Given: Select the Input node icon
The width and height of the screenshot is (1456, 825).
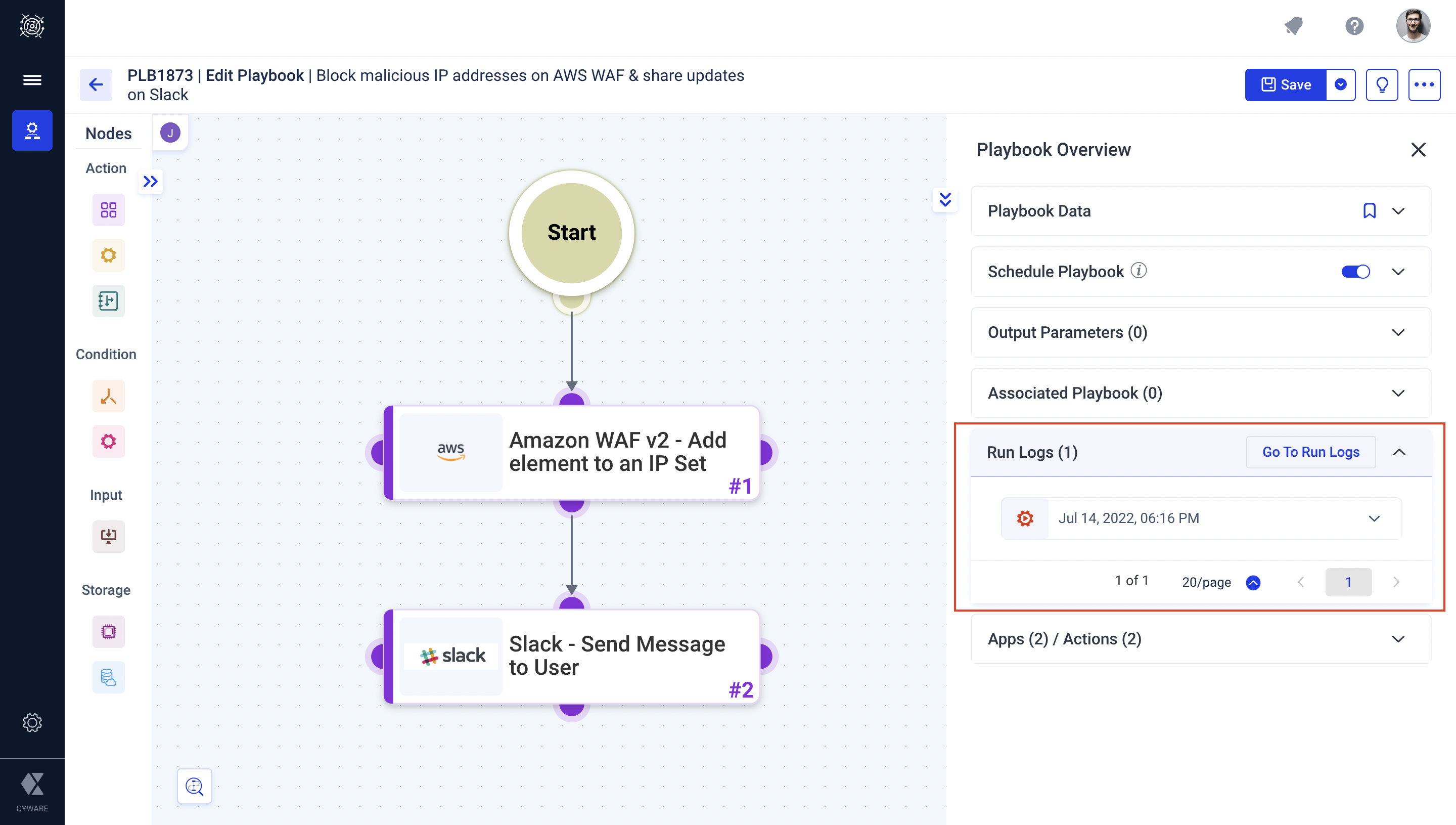Looking at the screenshot, I should click(108, 536).
